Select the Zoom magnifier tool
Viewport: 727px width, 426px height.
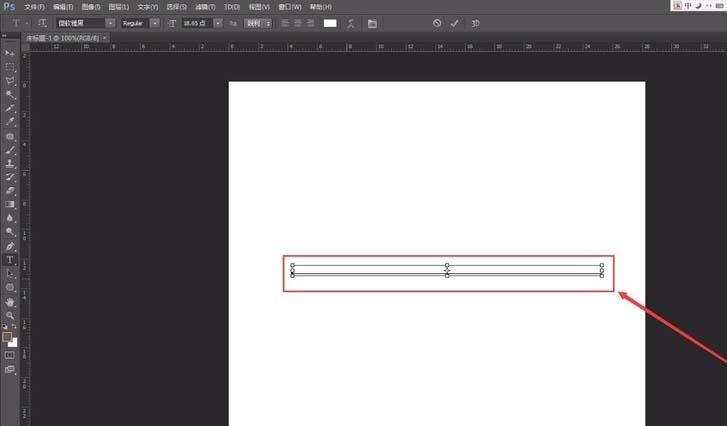10,314
